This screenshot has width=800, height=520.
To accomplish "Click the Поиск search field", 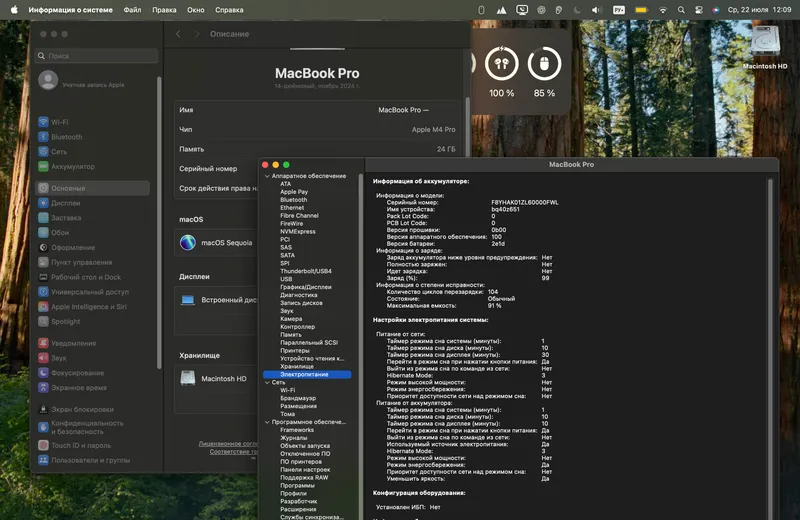I will [x=97, y=56].
